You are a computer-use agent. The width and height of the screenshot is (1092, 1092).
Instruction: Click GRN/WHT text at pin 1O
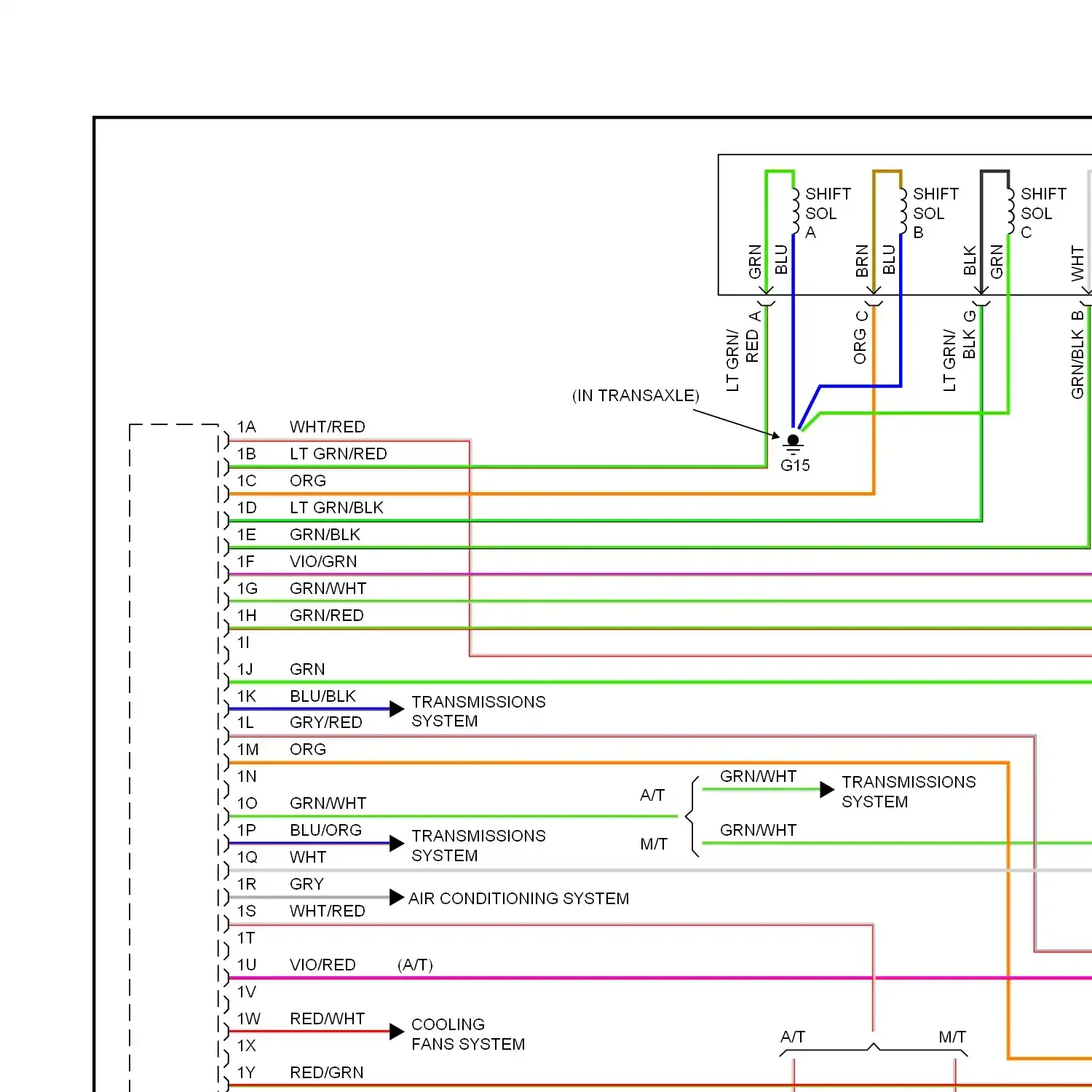point(328,804)
